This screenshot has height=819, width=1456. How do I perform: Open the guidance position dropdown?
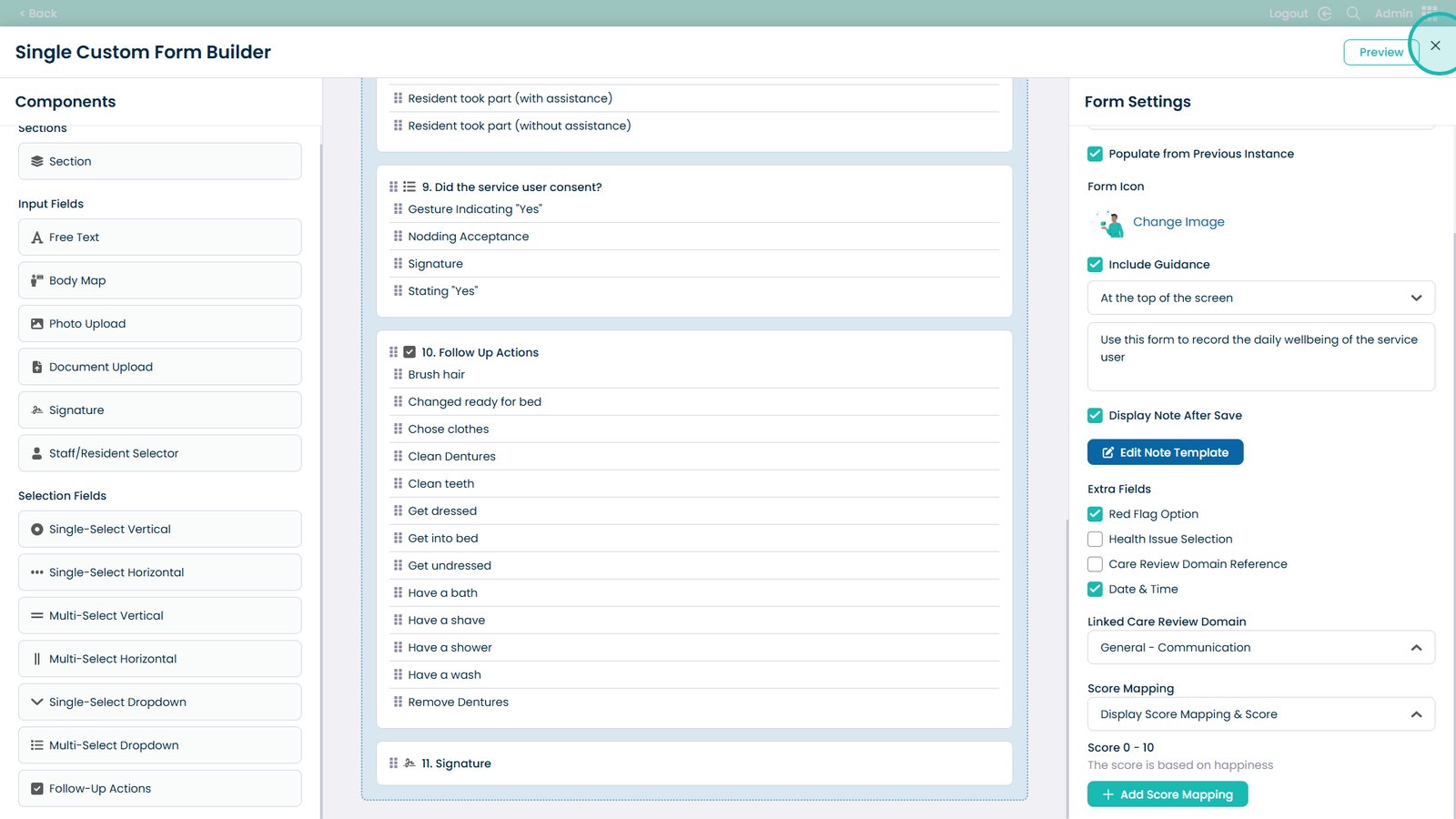pos(1261,298)
